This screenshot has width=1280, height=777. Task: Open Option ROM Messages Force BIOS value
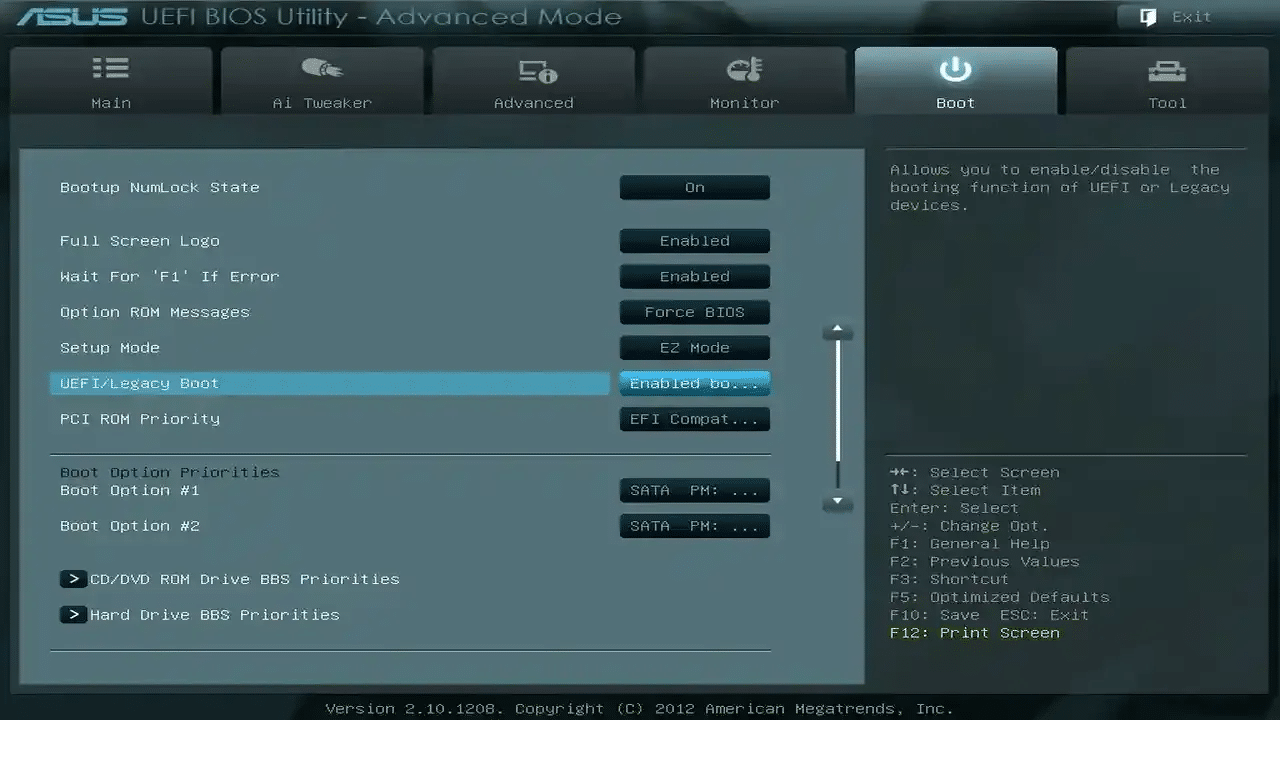coord(695,312)
